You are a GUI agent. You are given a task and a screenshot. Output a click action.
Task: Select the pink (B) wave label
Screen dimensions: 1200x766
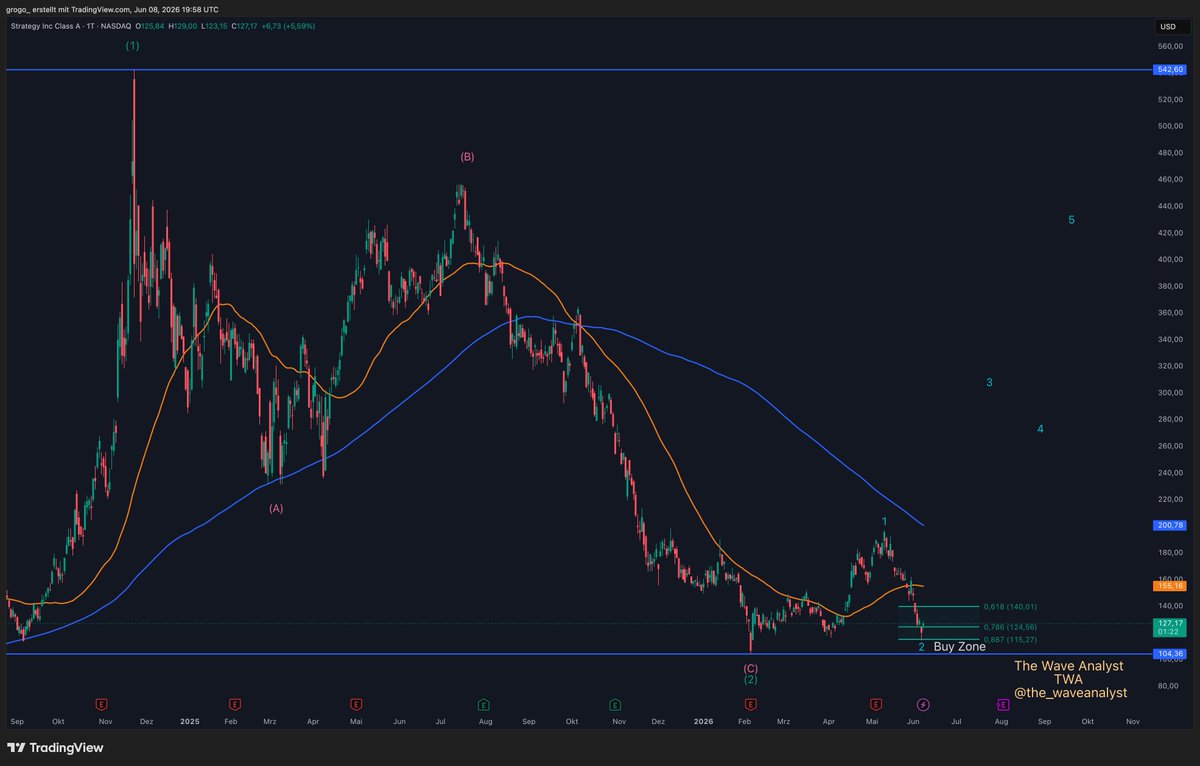[x=467, y=157]
